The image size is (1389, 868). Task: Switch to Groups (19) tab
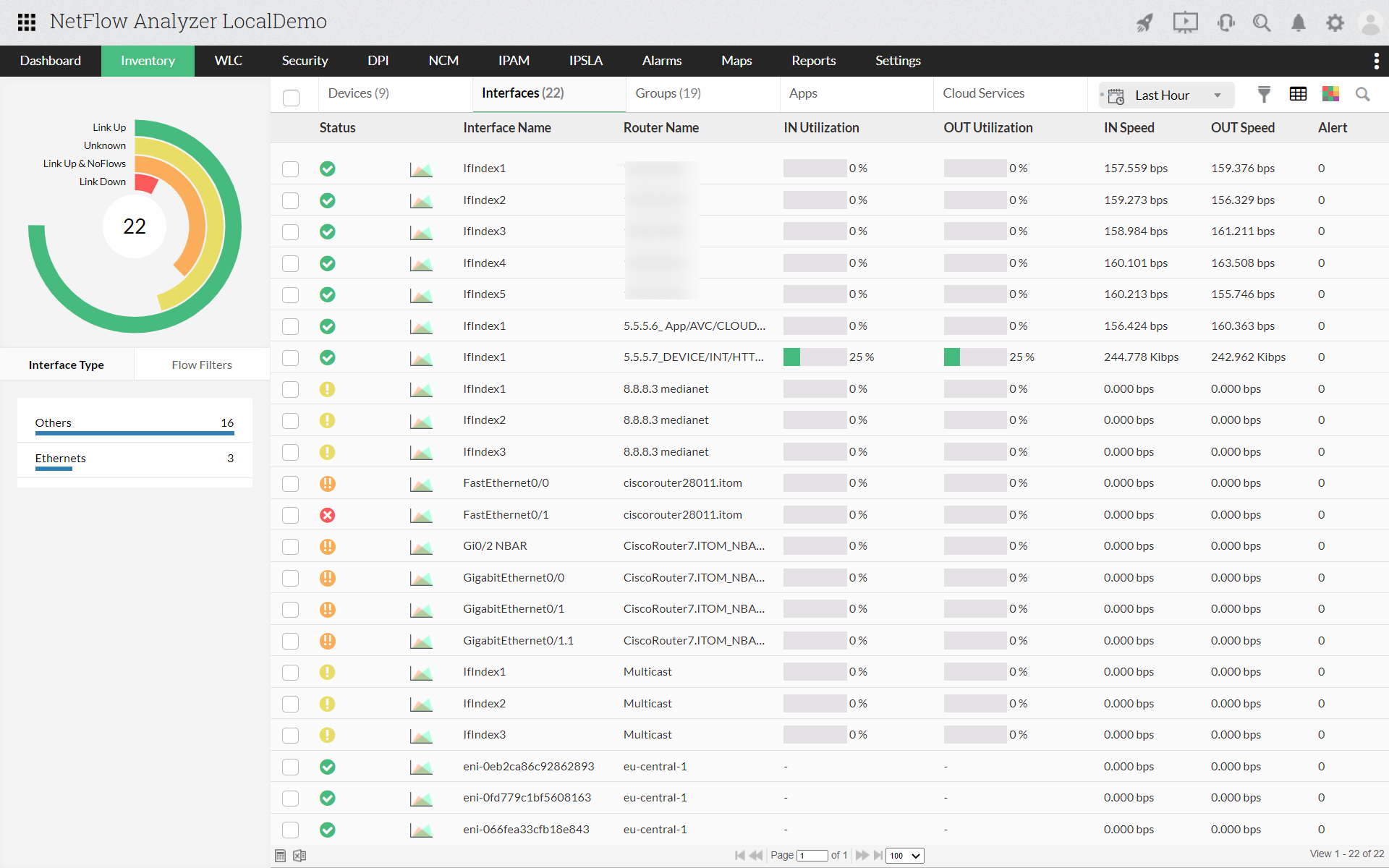coord(668,93)
